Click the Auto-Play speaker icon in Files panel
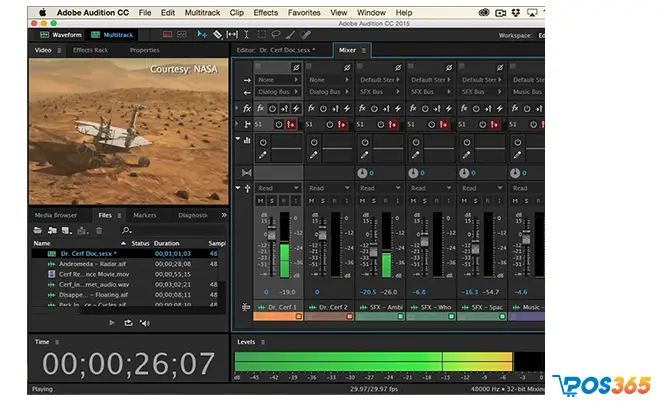 [145, 323]
